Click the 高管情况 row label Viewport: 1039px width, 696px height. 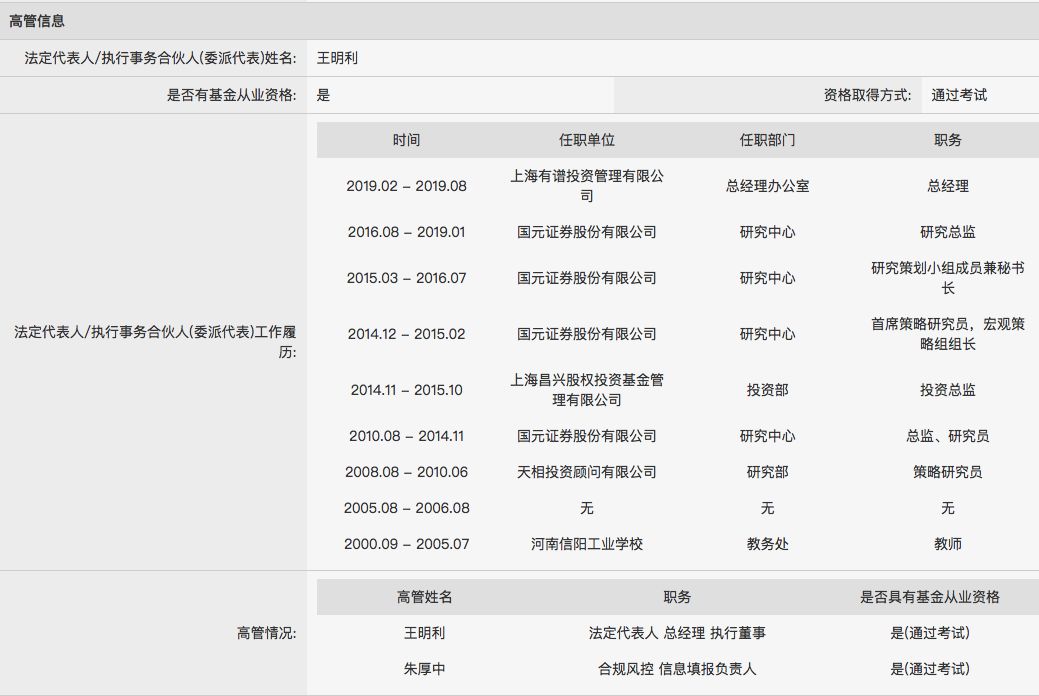click(266, 633)
